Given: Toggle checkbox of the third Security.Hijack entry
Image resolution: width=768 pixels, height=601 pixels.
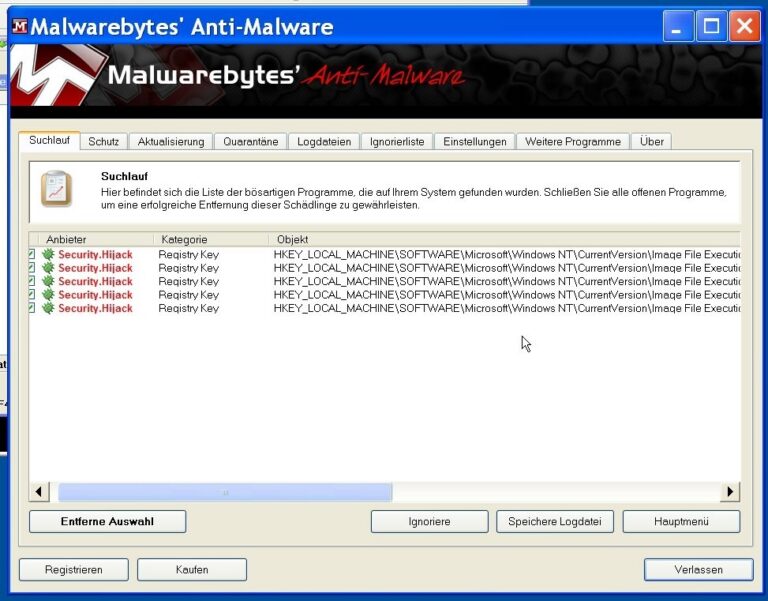Looking at the screenshot, I should [x=32, y=281].
